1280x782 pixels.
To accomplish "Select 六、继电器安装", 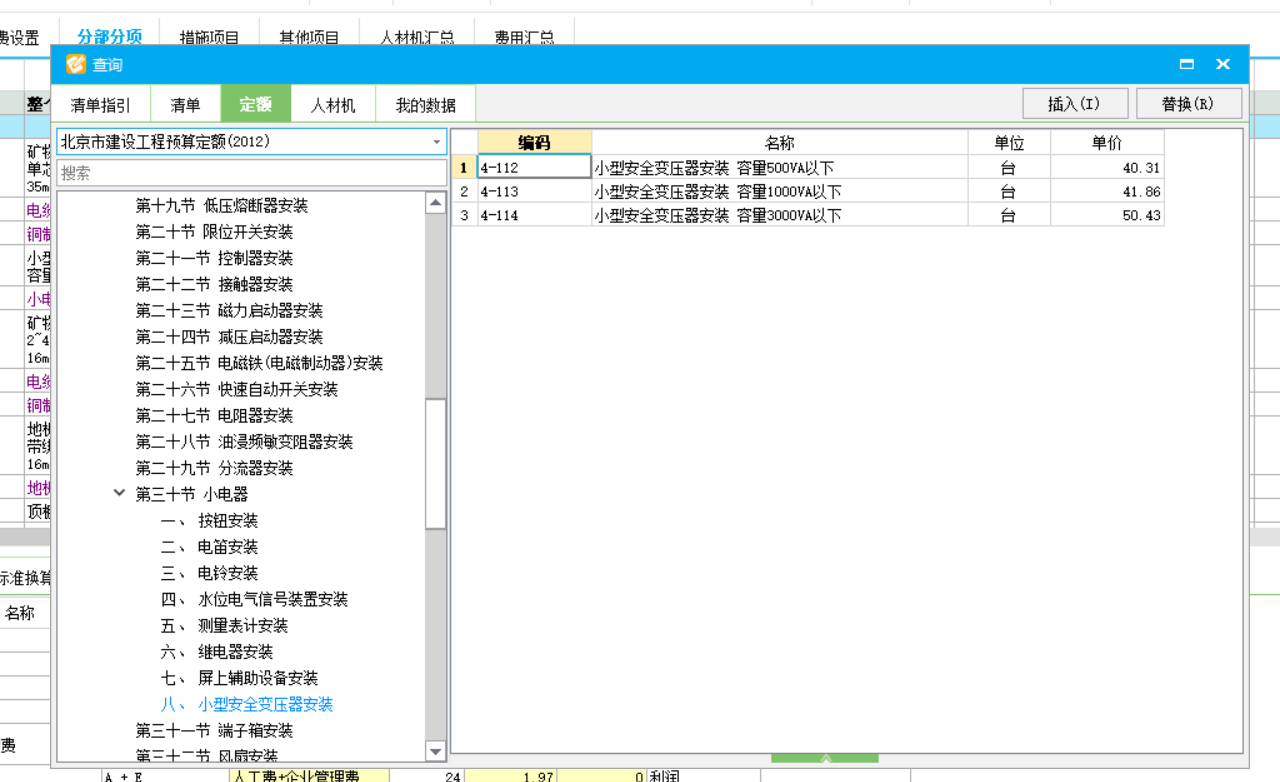I will pos(217,652).
